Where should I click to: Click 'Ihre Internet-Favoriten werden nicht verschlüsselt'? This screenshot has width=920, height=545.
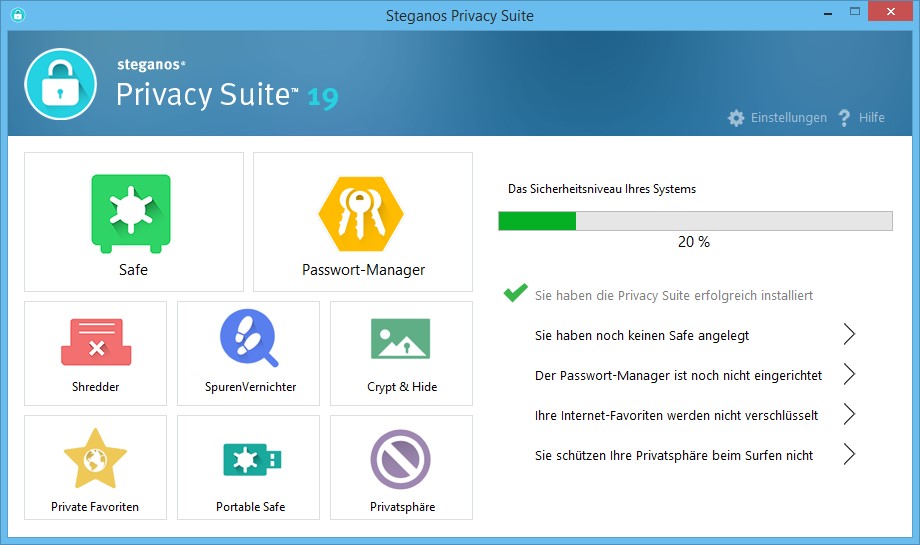coord(676,415)
